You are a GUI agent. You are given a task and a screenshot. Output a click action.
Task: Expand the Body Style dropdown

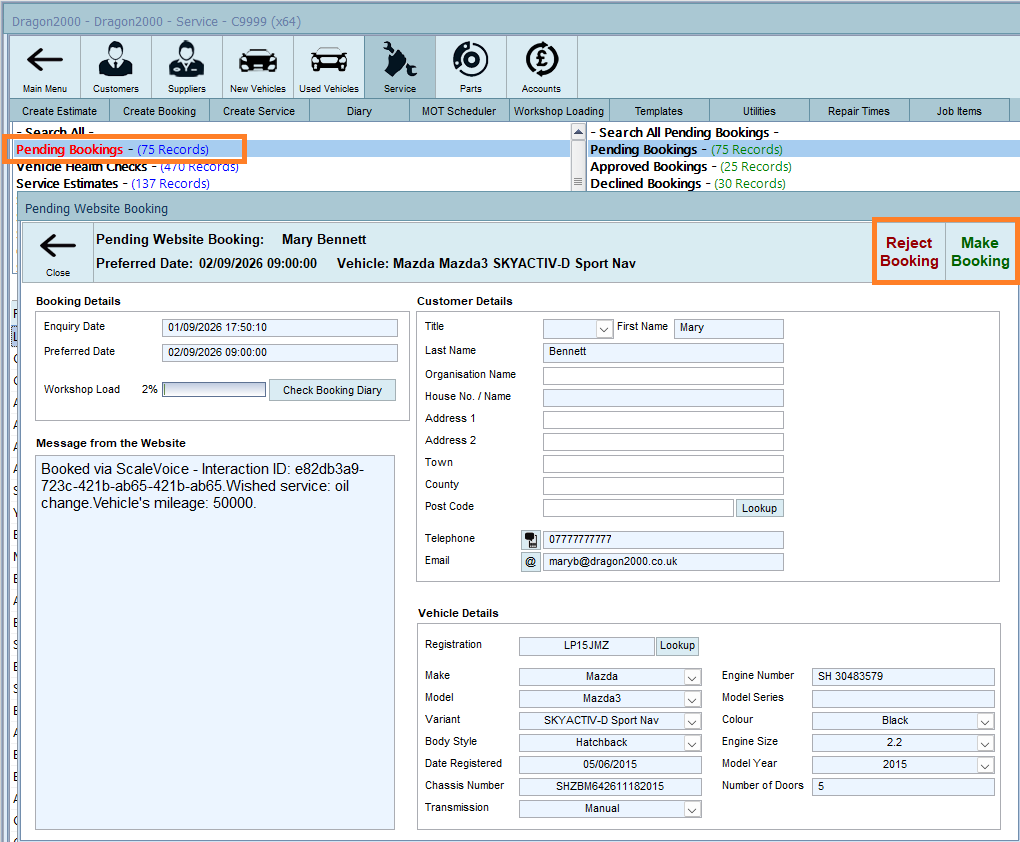point(692,743)
